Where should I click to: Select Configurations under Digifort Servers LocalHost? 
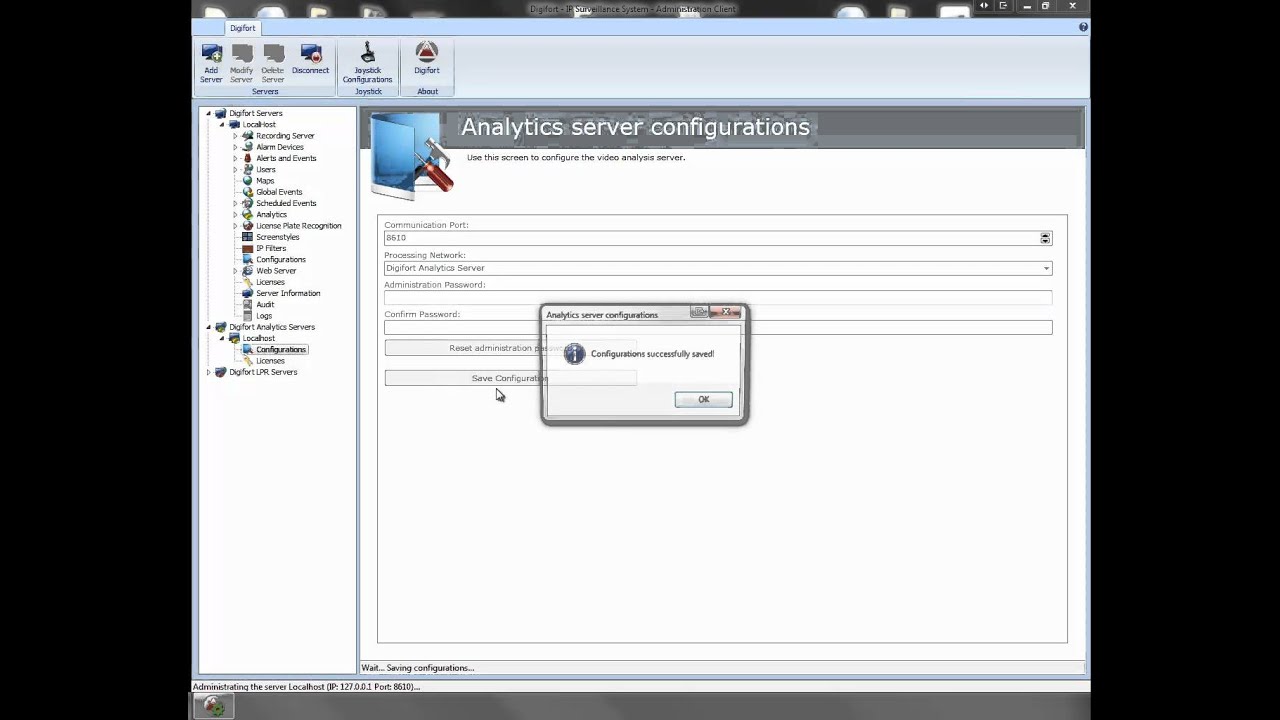pyautogui.click(x=281, y=260)
